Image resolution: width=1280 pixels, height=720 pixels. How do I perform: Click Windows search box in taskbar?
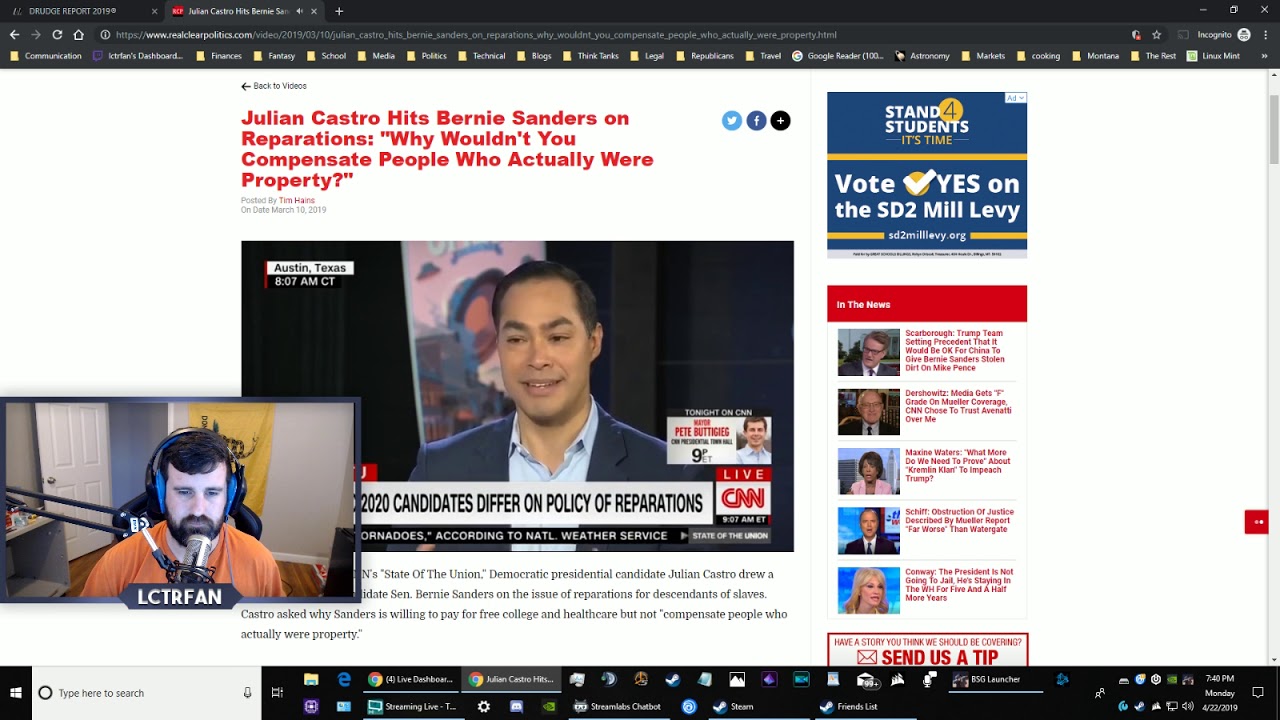click(x=146, y=693)
